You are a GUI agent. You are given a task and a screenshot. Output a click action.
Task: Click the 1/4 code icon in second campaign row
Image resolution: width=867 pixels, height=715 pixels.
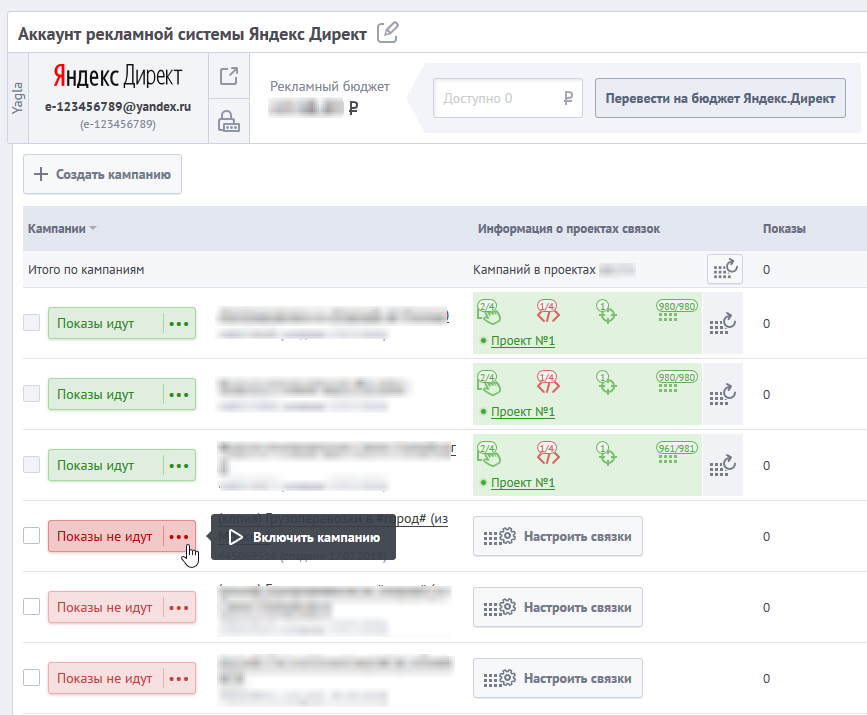[x=548, y=383]
